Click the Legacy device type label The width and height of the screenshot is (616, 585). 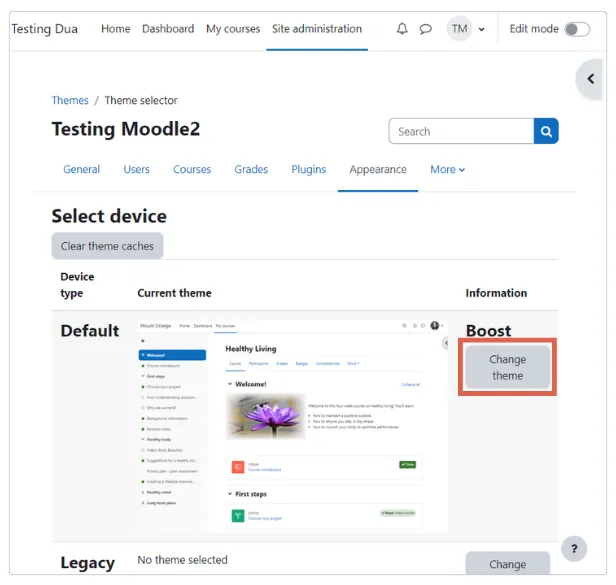pos(88,563)
